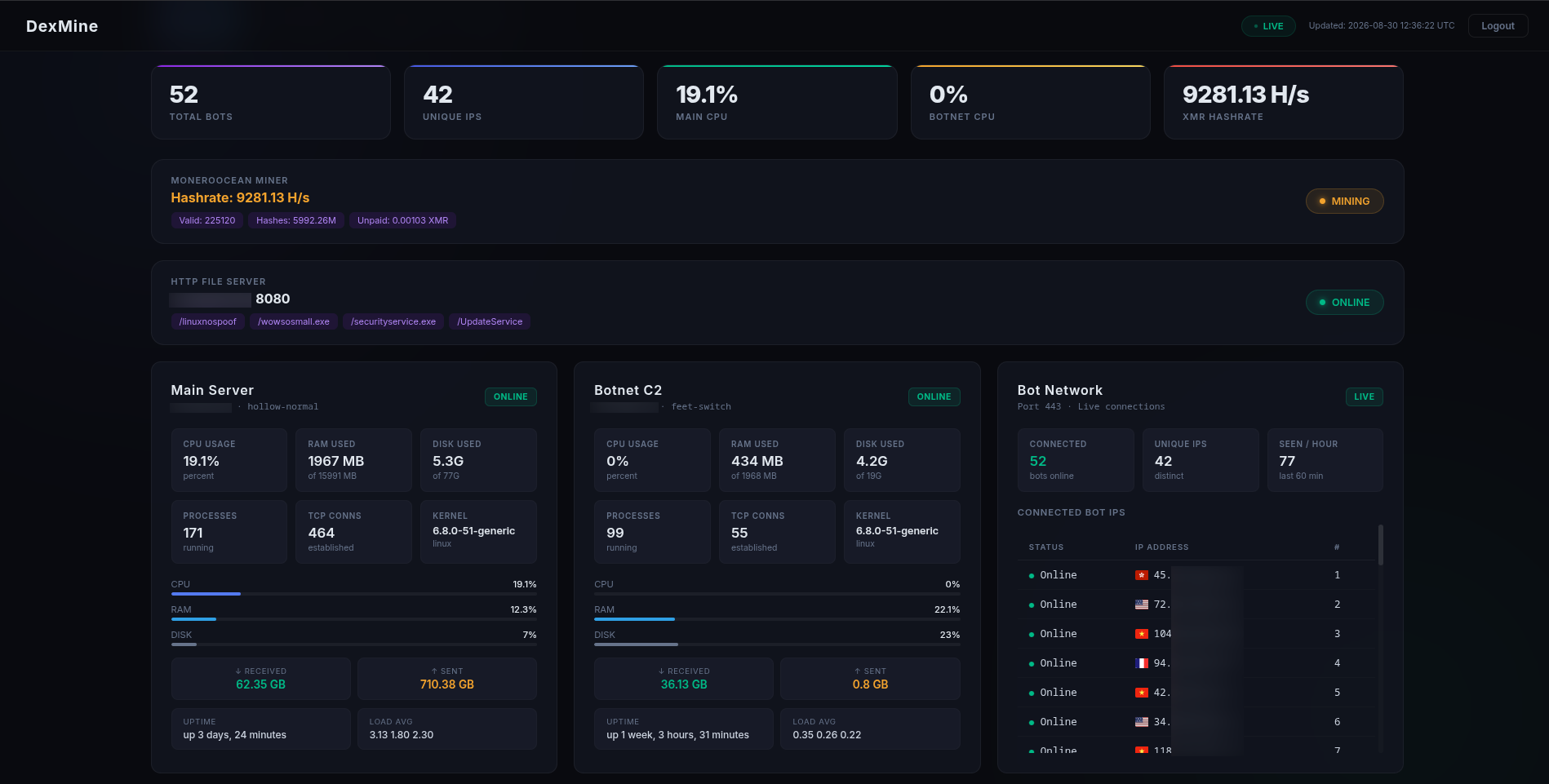
Task: Click the US flag icon in row 2
Action: (1142, 605)
